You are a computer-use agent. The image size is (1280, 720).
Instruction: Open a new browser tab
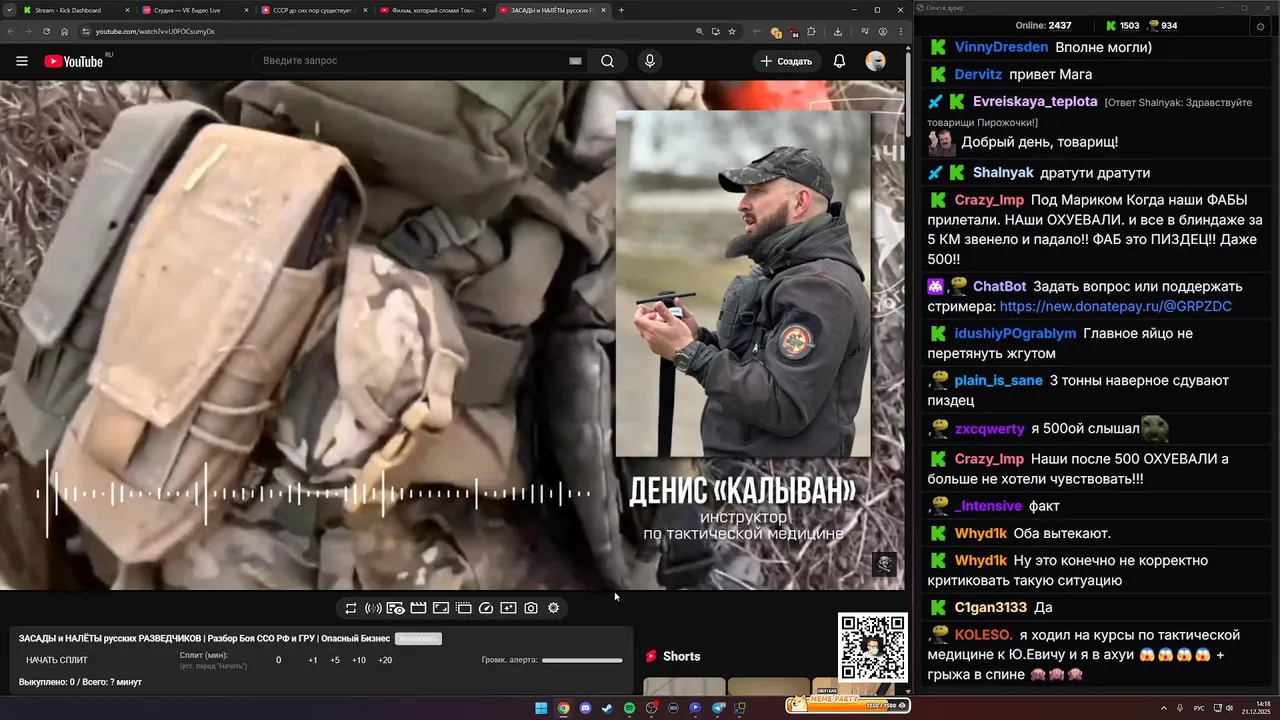coord(621,10)
